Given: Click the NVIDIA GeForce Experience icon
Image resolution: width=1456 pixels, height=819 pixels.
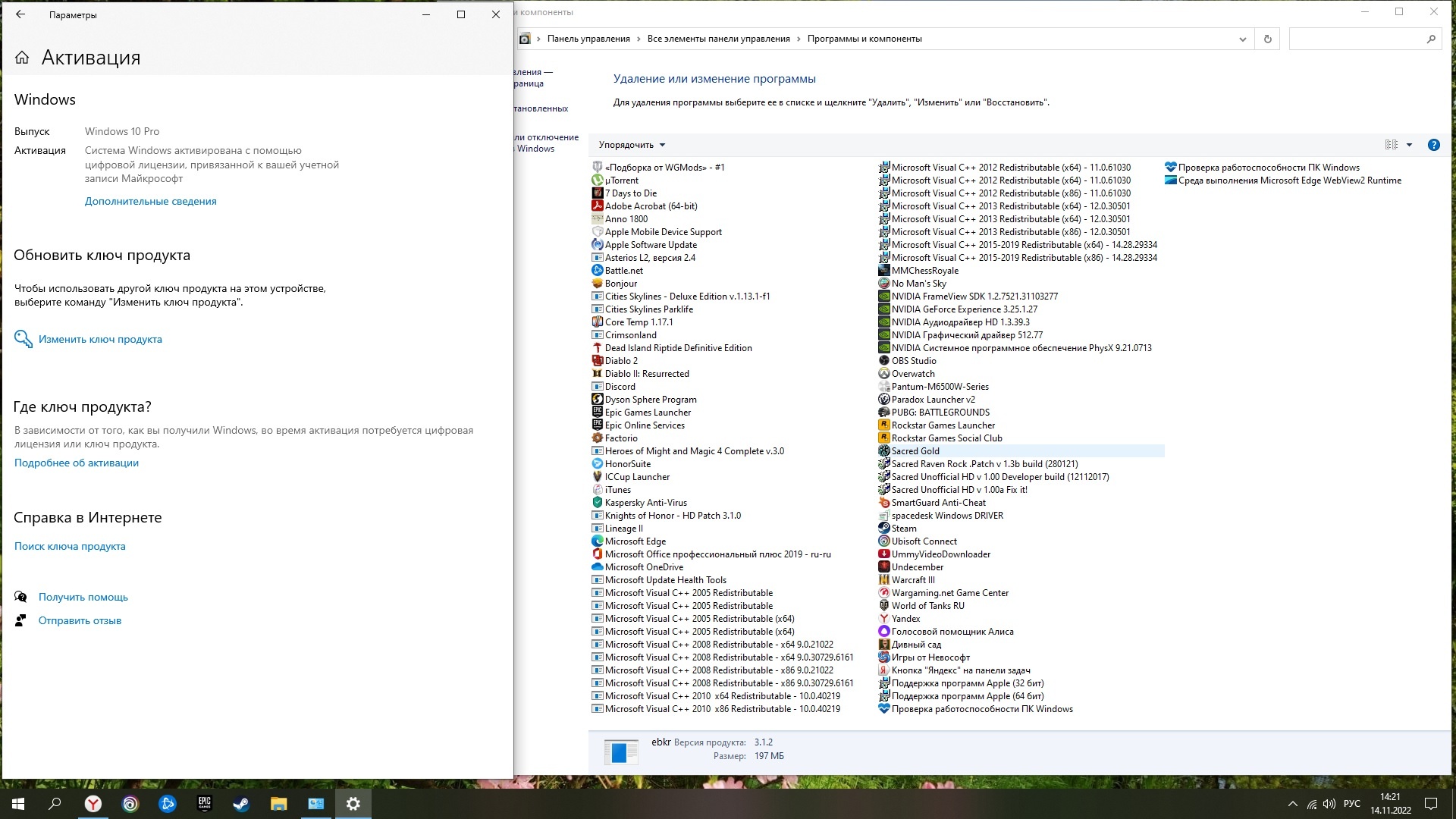Looking at the screenshot, I should (x=884, y=309).
